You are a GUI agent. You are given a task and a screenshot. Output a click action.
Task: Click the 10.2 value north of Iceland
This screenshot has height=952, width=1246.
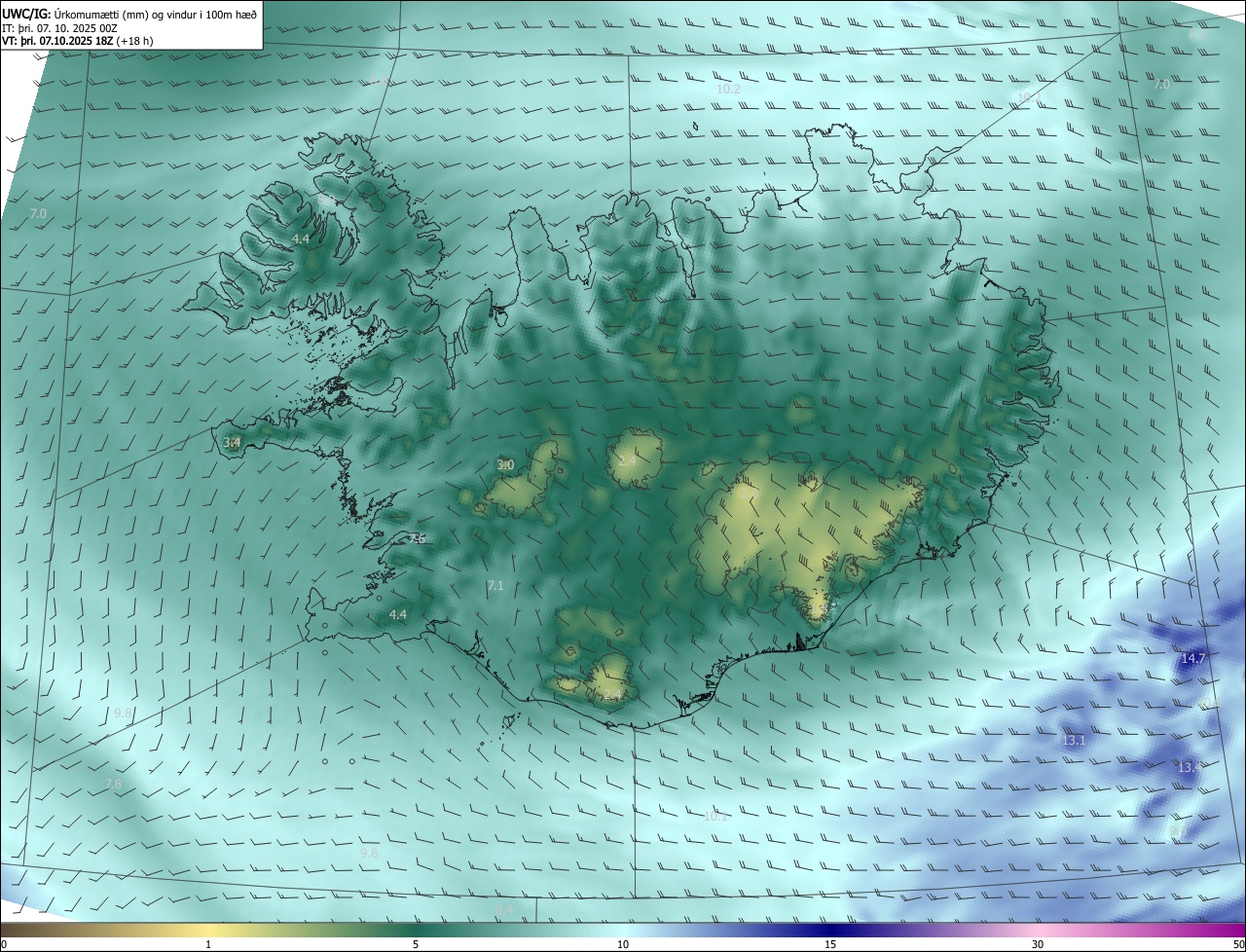click(728, 90)
